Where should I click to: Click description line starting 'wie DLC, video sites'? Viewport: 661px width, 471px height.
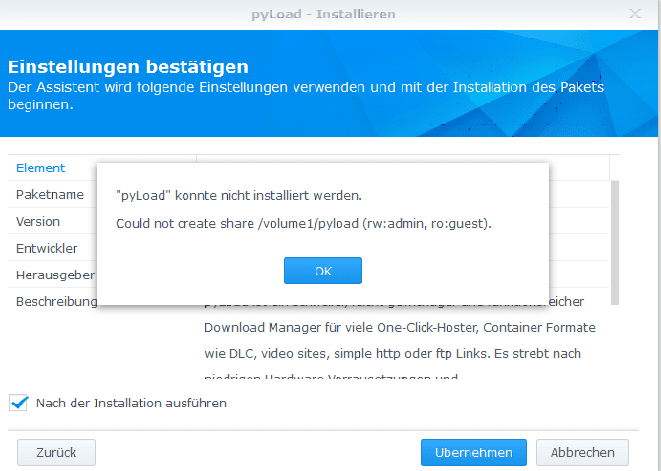(392, 353)
